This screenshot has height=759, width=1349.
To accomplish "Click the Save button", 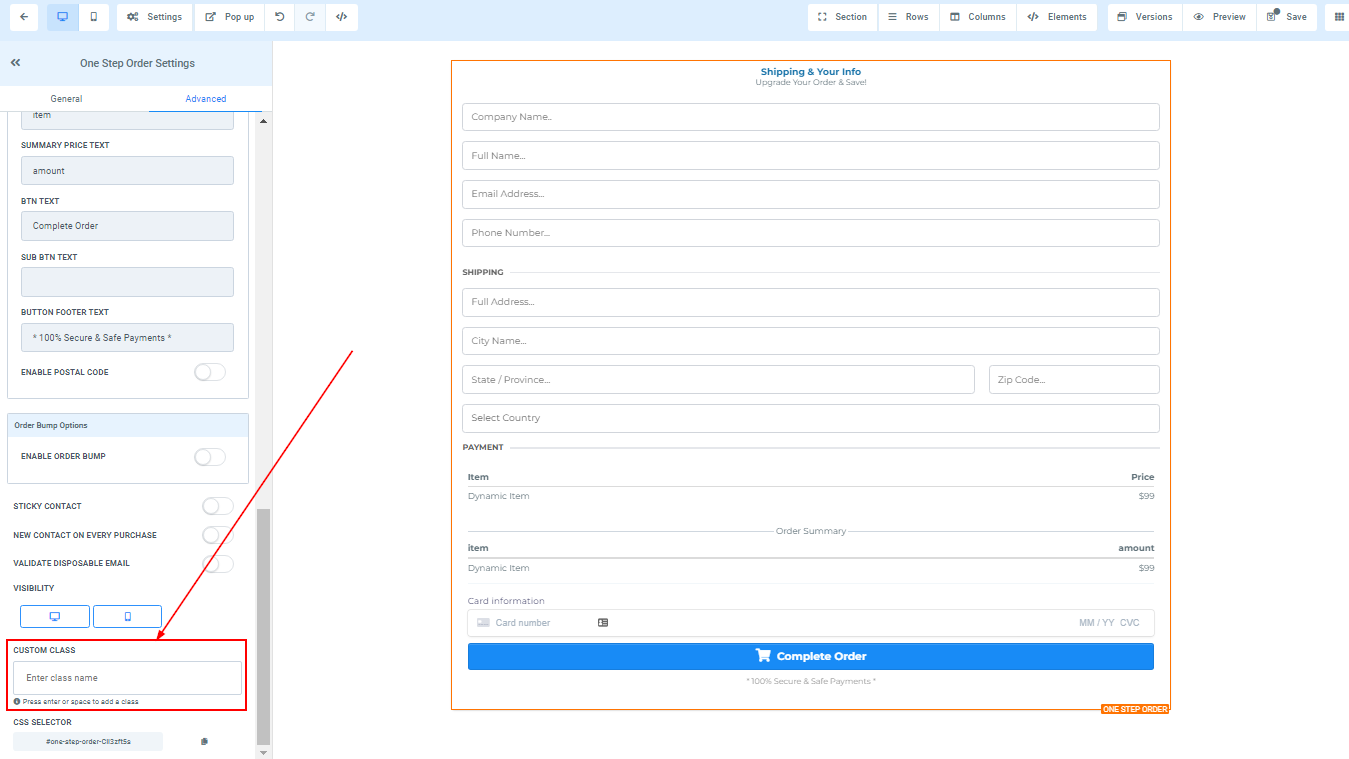I will click(1286, 17).
